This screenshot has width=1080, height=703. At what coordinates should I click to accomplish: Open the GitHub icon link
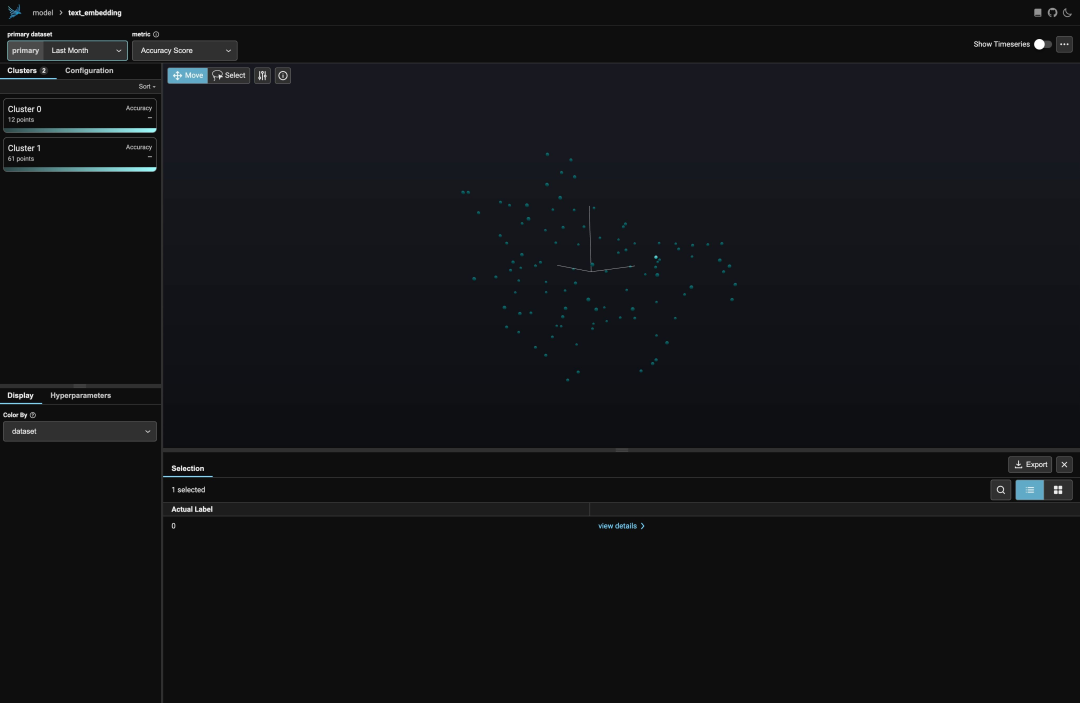coord(1052,12)
